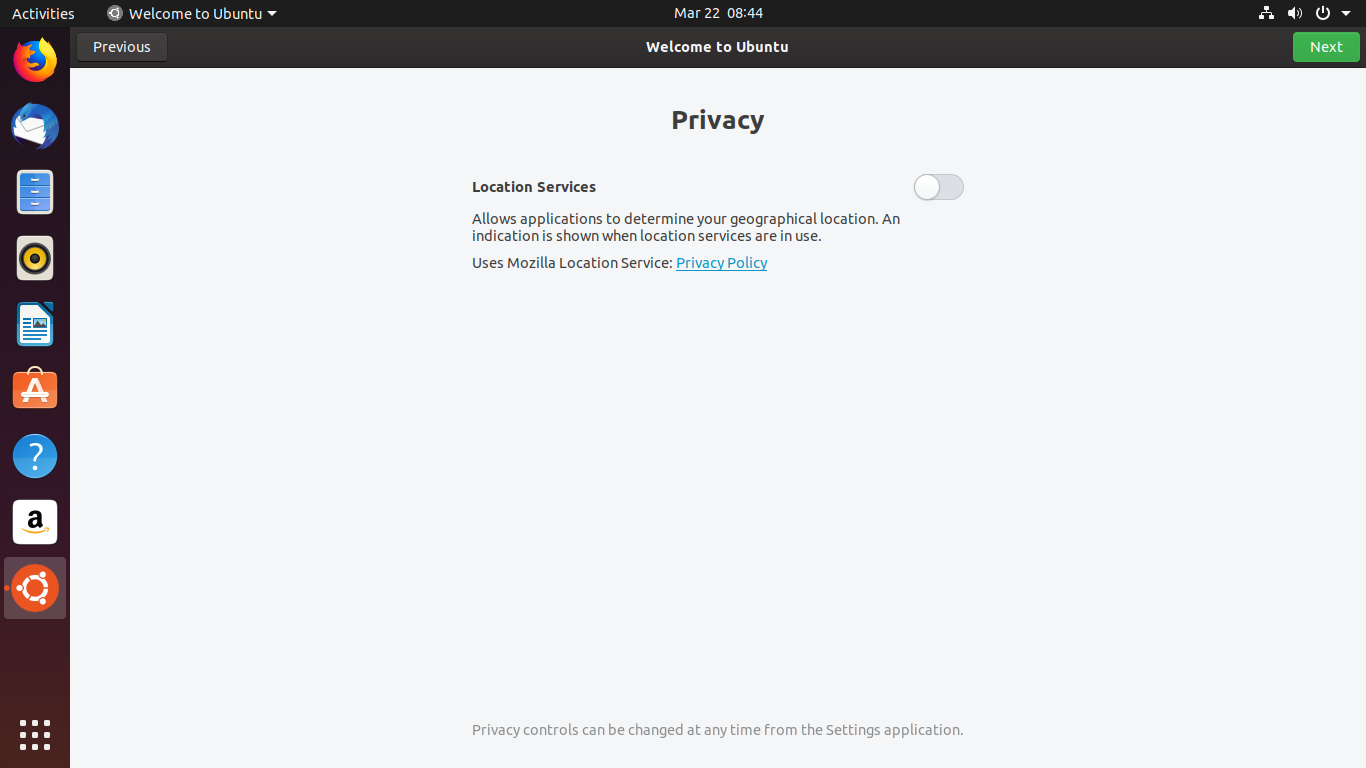Click the 'Privacy controls can be changed' note
Screen dimensions: 1366x768
point(717,730)
